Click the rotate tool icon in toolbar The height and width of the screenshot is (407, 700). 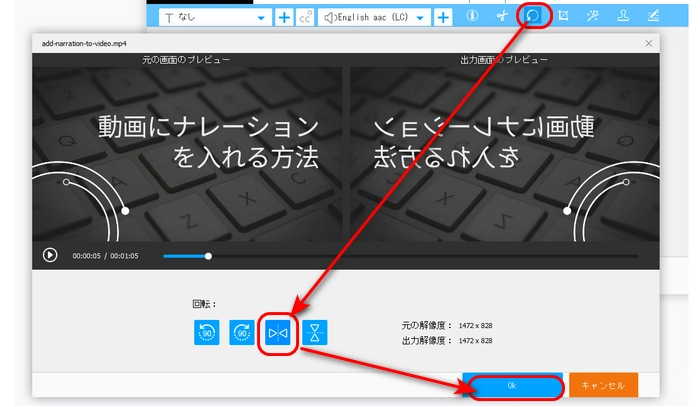tap(533, 17)
